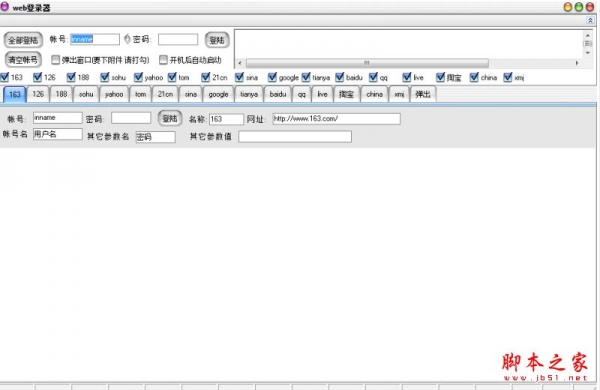Switch to the baidu tab

[278, 94]
